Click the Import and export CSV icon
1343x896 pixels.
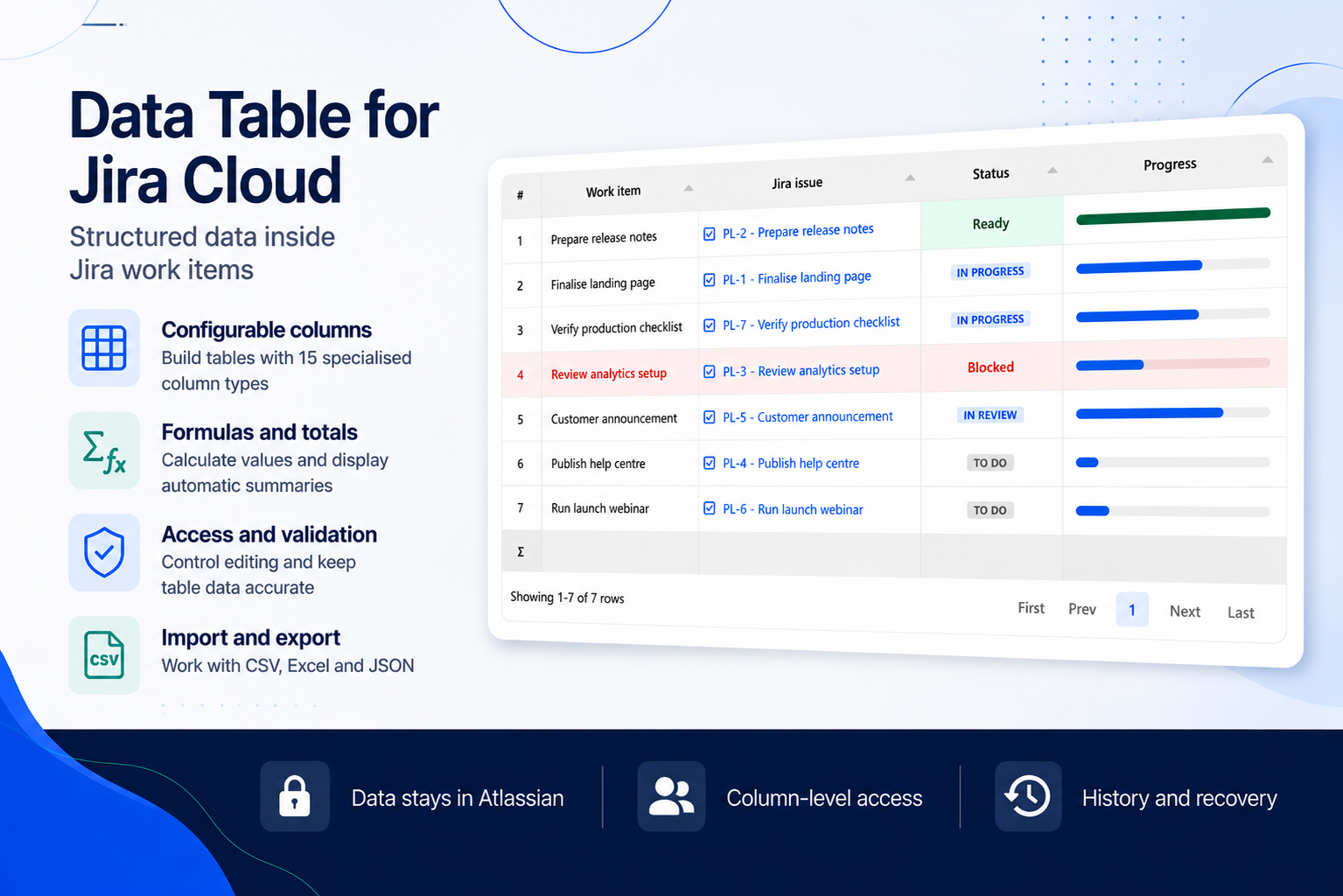(104, 655)
